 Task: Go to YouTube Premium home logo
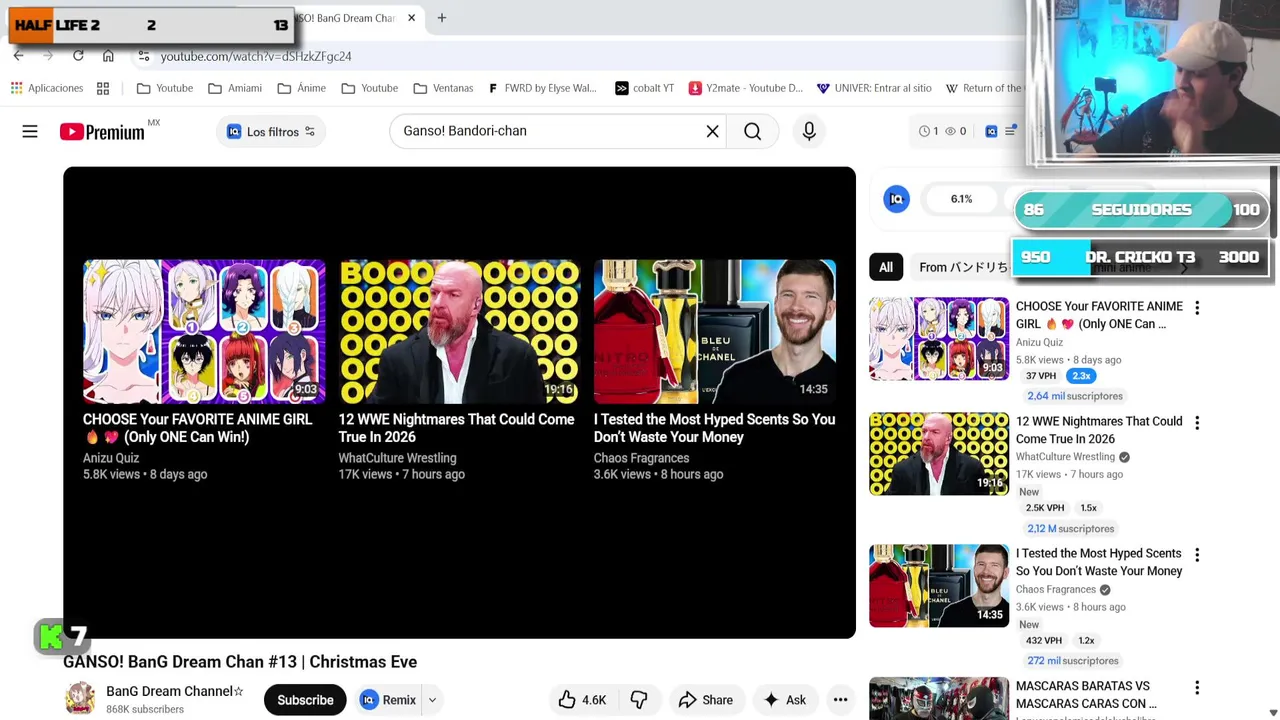point(102,131)
